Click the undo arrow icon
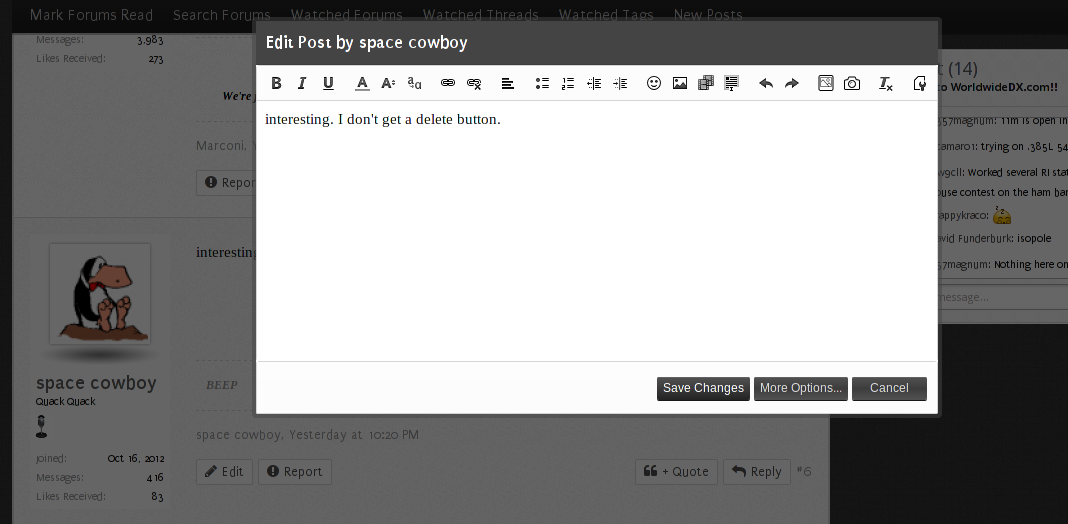The image size is (1068, 524). tap(766, 84)
